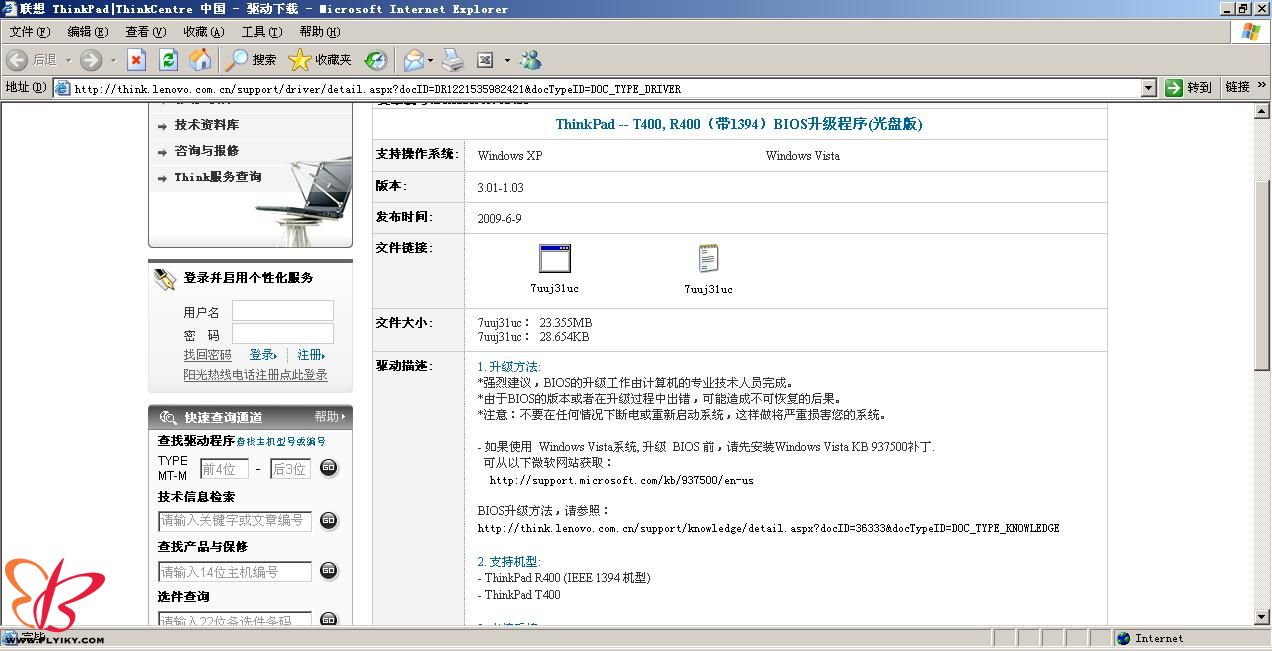This screenshot has width=1272, height=651.
Task: Click the 后3位 TYPE input field
Action: click(x=290, y=468)
